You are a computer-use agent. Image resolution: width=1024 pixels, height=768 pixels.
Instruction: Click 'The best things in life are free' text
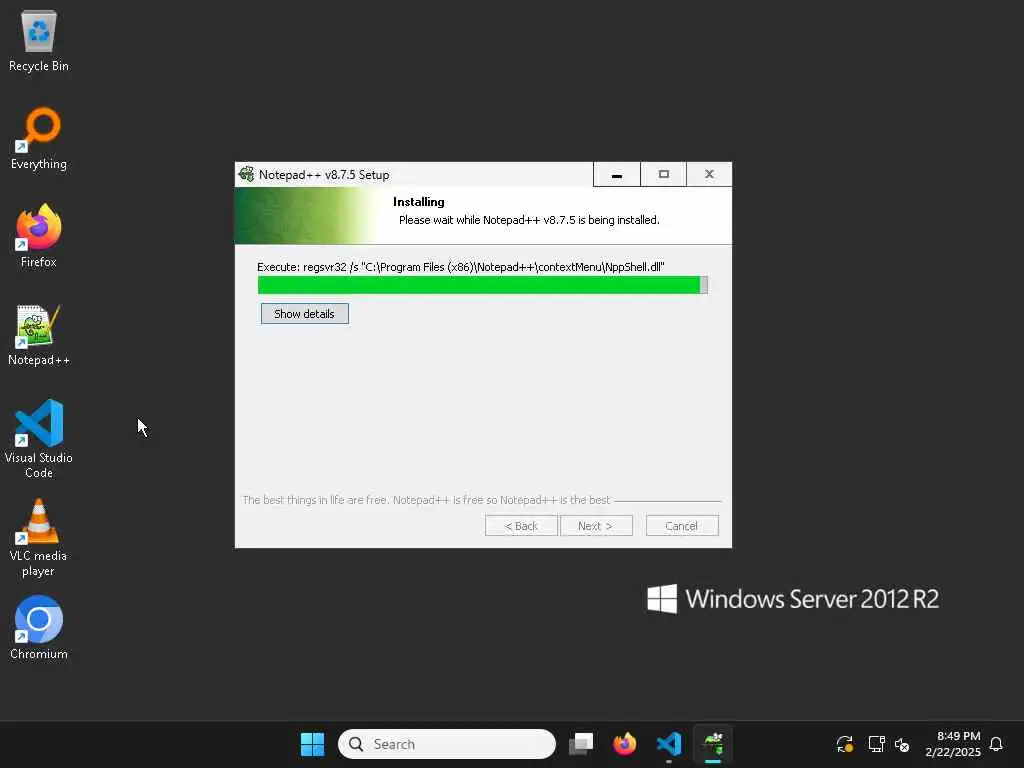426,500
